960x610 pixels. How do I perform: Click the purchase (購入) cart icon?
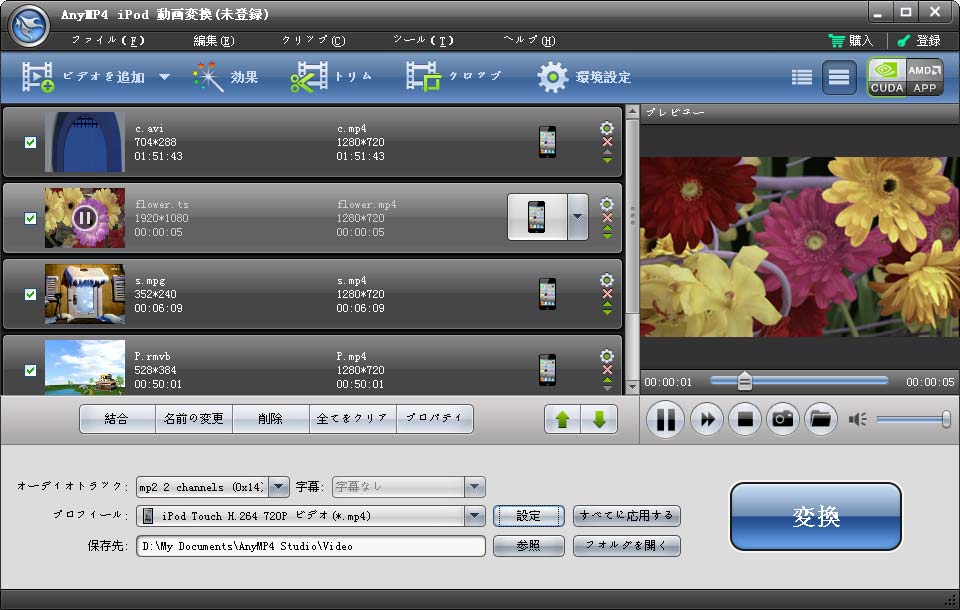pos(836,40)
